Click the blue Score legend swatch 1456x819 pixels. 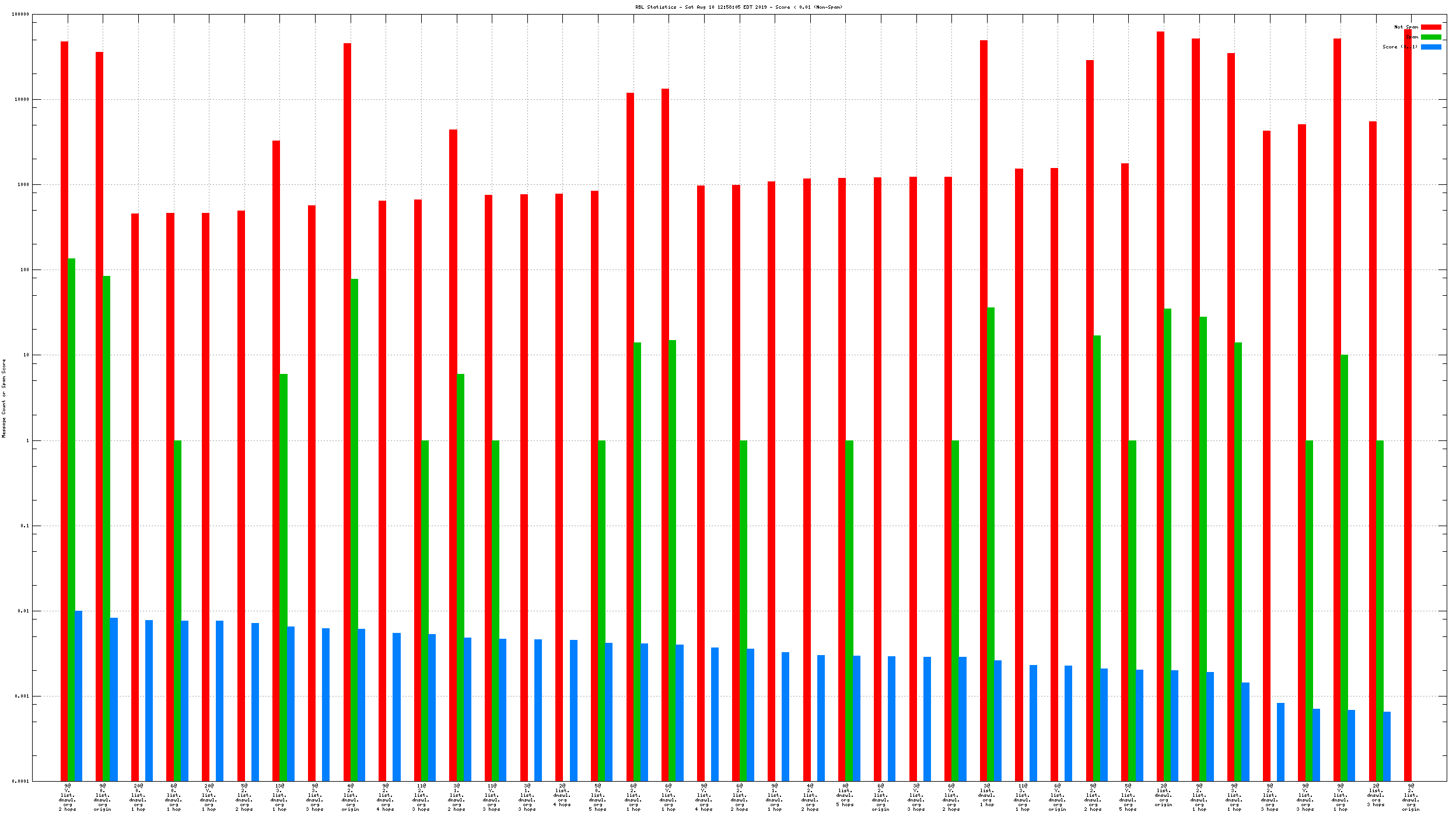[1430, 47]
